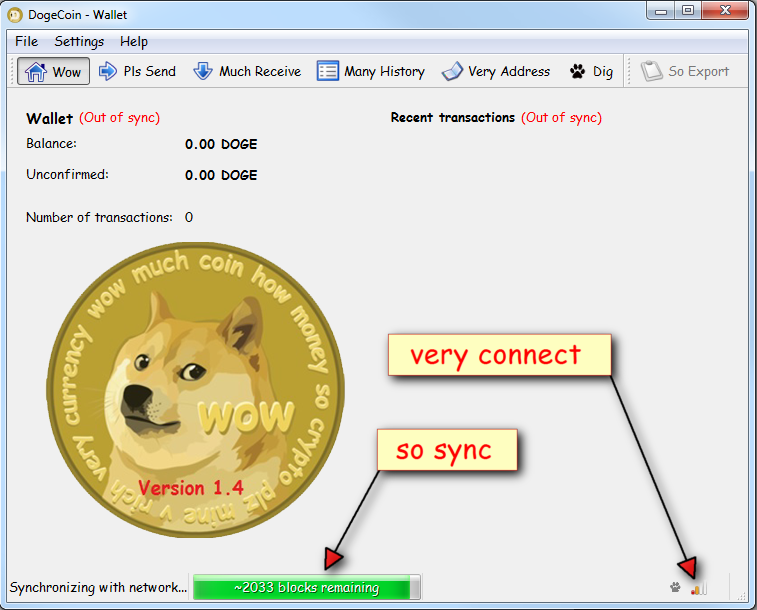The width and height of the screenshot is (757, 610).
Task: Click the Unconfirmed 0.00 DOGE value
Action: (221, 175)
